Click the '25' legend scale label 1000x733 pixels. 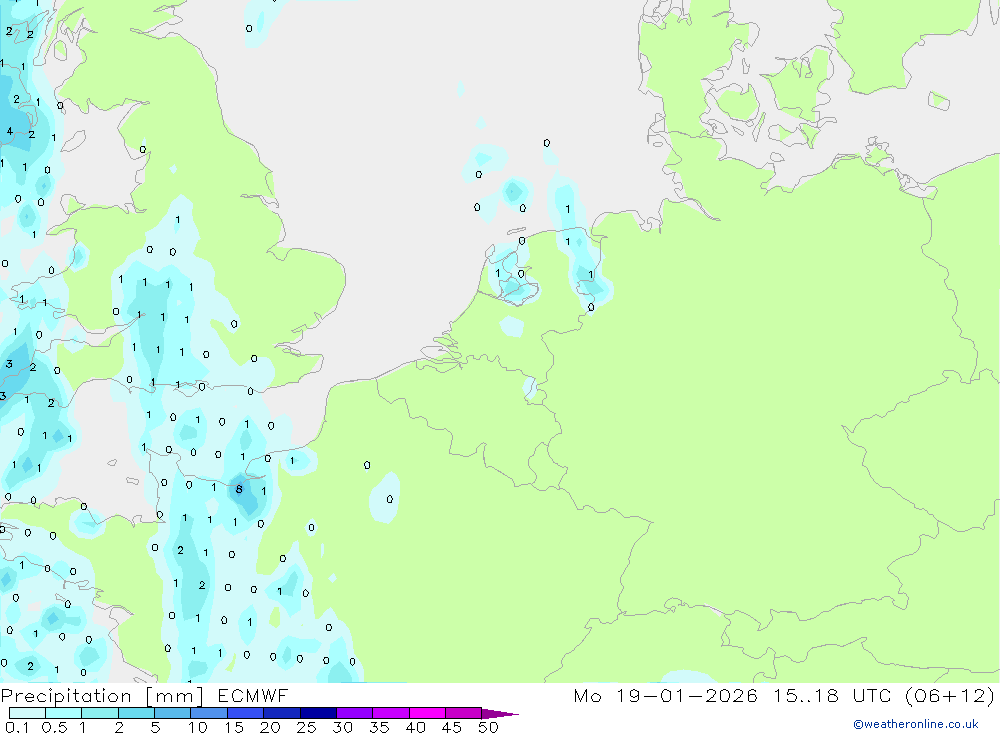306,727
